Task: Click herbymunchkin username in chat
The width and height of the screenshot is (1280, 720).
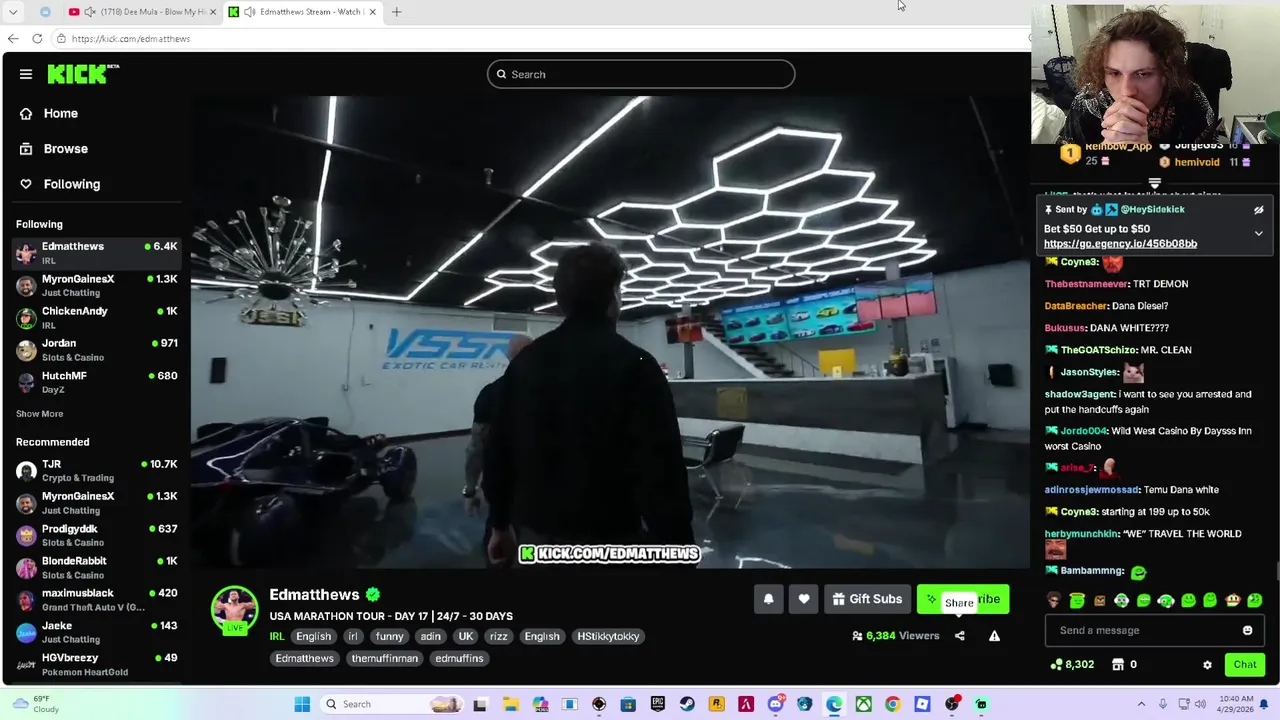Action: coord(1081,534)
